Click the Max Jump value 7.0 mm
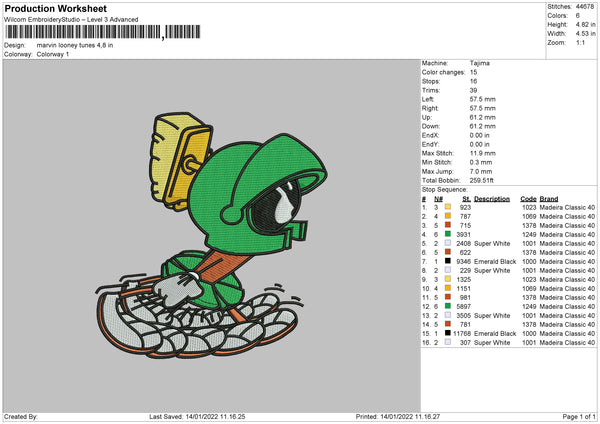The image size is (600, 424). tap(481, 171)
